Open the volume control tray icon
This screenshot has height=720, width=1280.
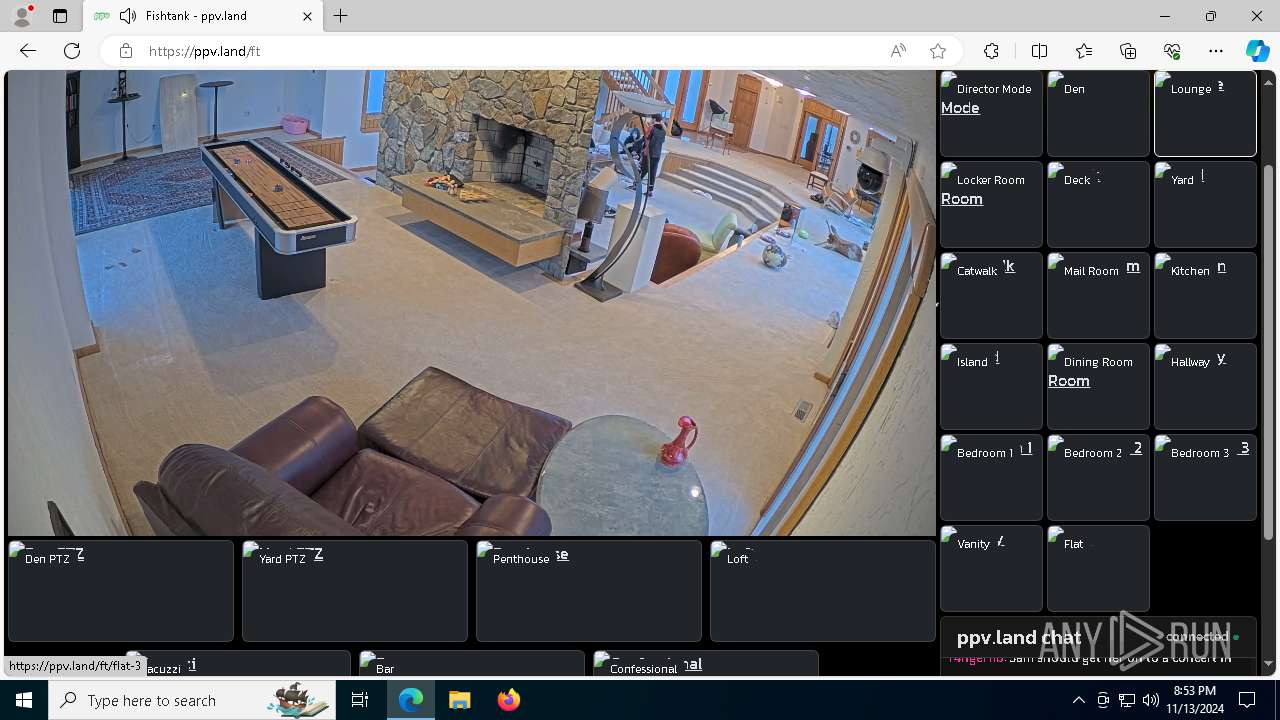pos(1150,700)
